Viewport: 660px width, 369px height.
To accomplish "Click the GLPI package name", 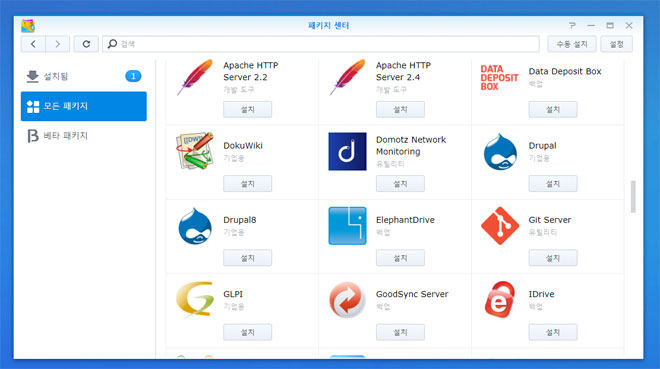I will [x=233, y=294].
